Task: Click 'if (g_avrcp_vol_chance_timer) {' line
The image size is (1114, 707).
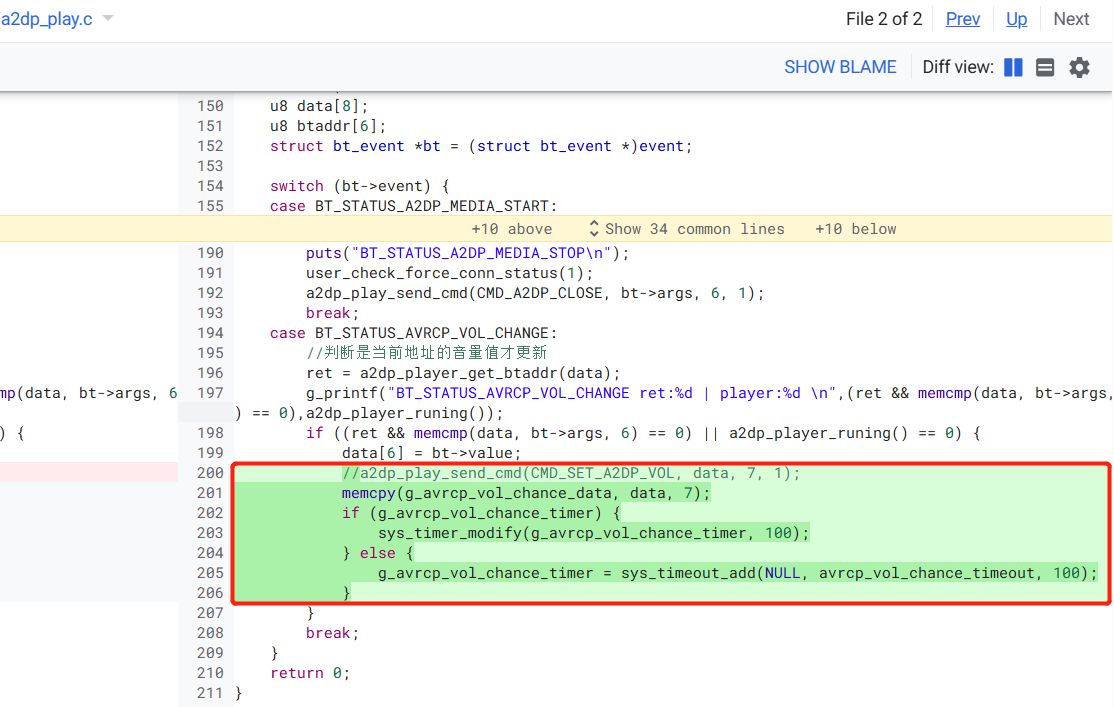Action: (x=481, y=513)
